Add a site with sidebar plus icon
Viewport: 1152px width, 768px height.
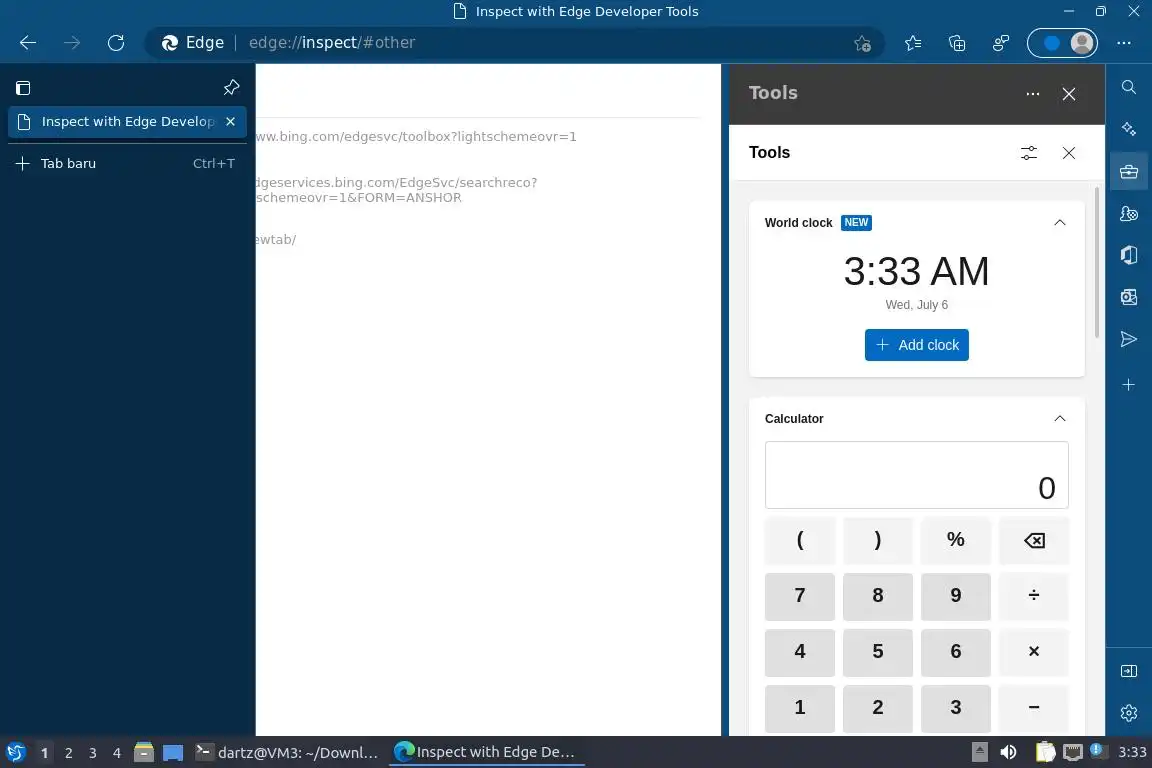click(1128, 385)
